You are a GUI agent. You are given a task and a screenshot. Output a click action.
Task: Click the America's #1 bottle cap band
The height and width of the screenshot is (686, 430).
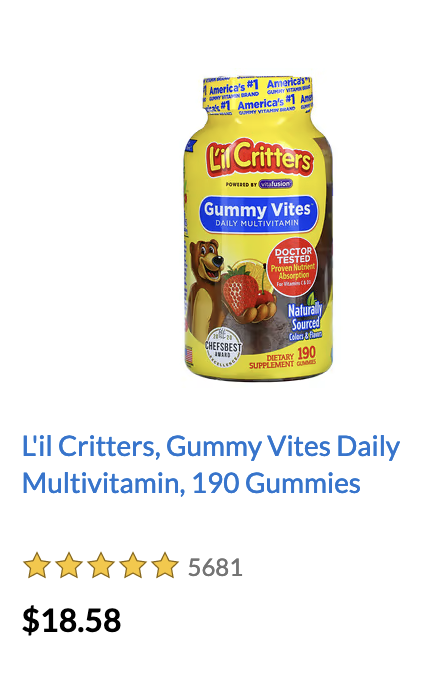pyautogui.click(x=258, y=95)
